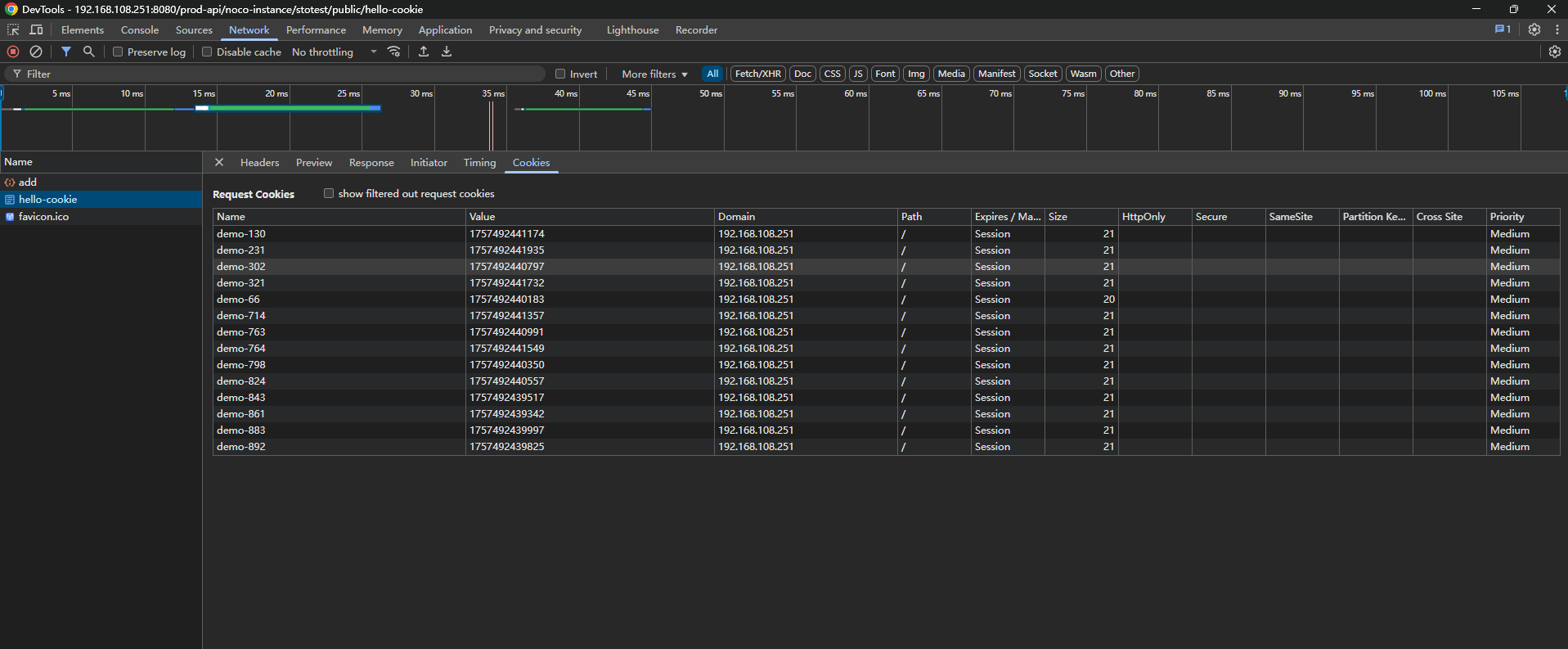Enable show filtered out request cookies

click(329, 193)
